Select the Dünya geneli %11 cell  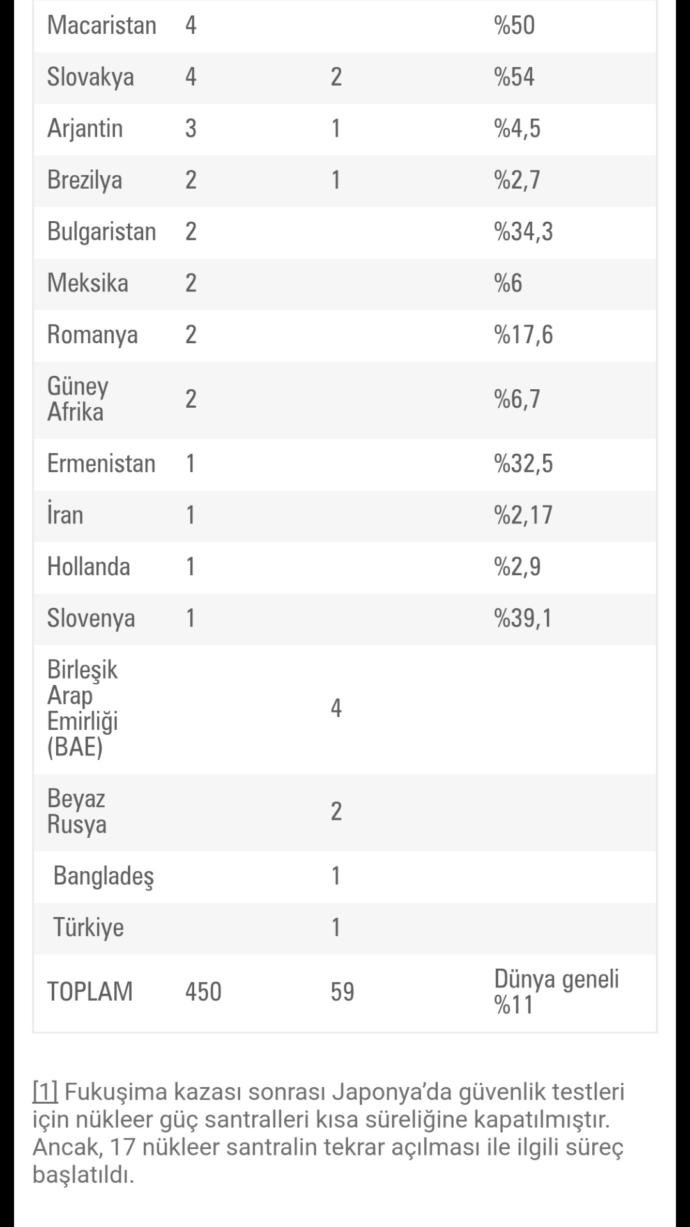[x=556, y=992]
